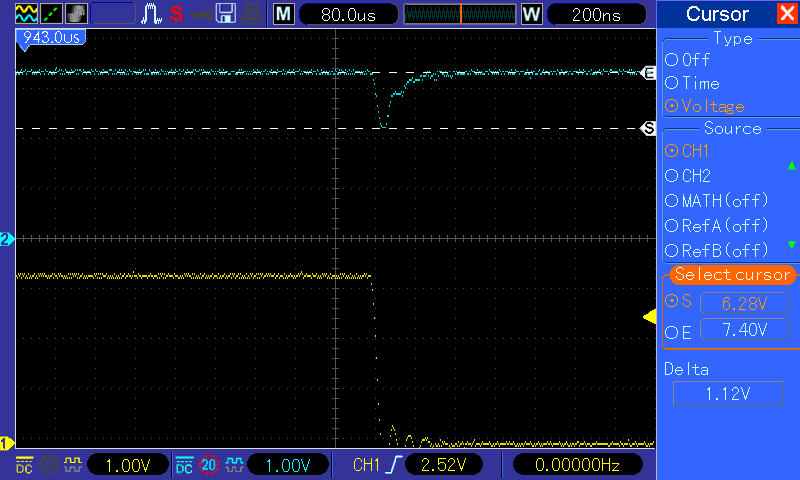Click the red-circled CH2 20MHz bandwidth icon
Image resolution: width=800 pixels, height=480 pixels.
point(209,465)
